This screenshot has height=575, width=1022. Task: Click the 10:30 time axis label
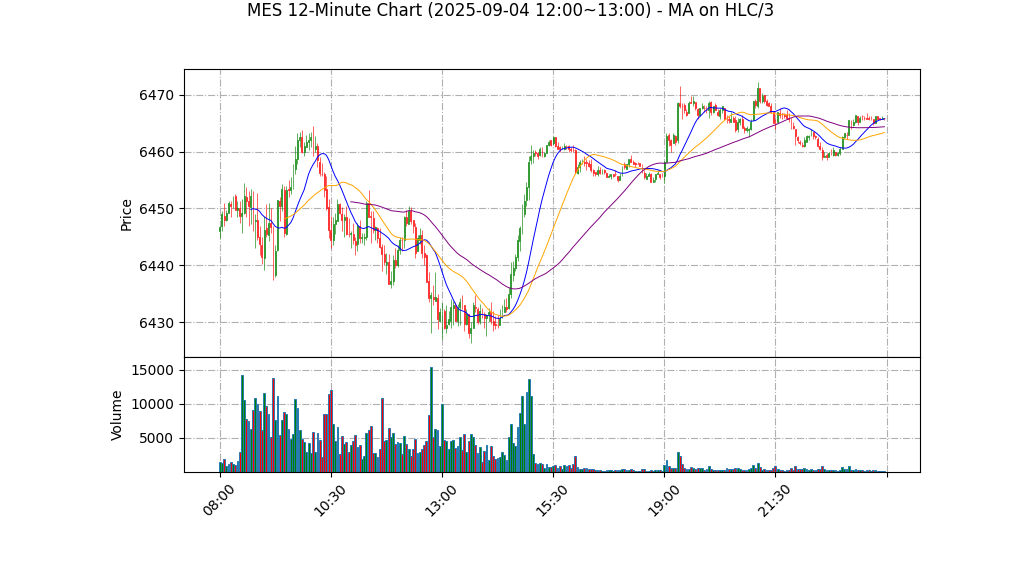pyautogui.click(x=330, y=500)
